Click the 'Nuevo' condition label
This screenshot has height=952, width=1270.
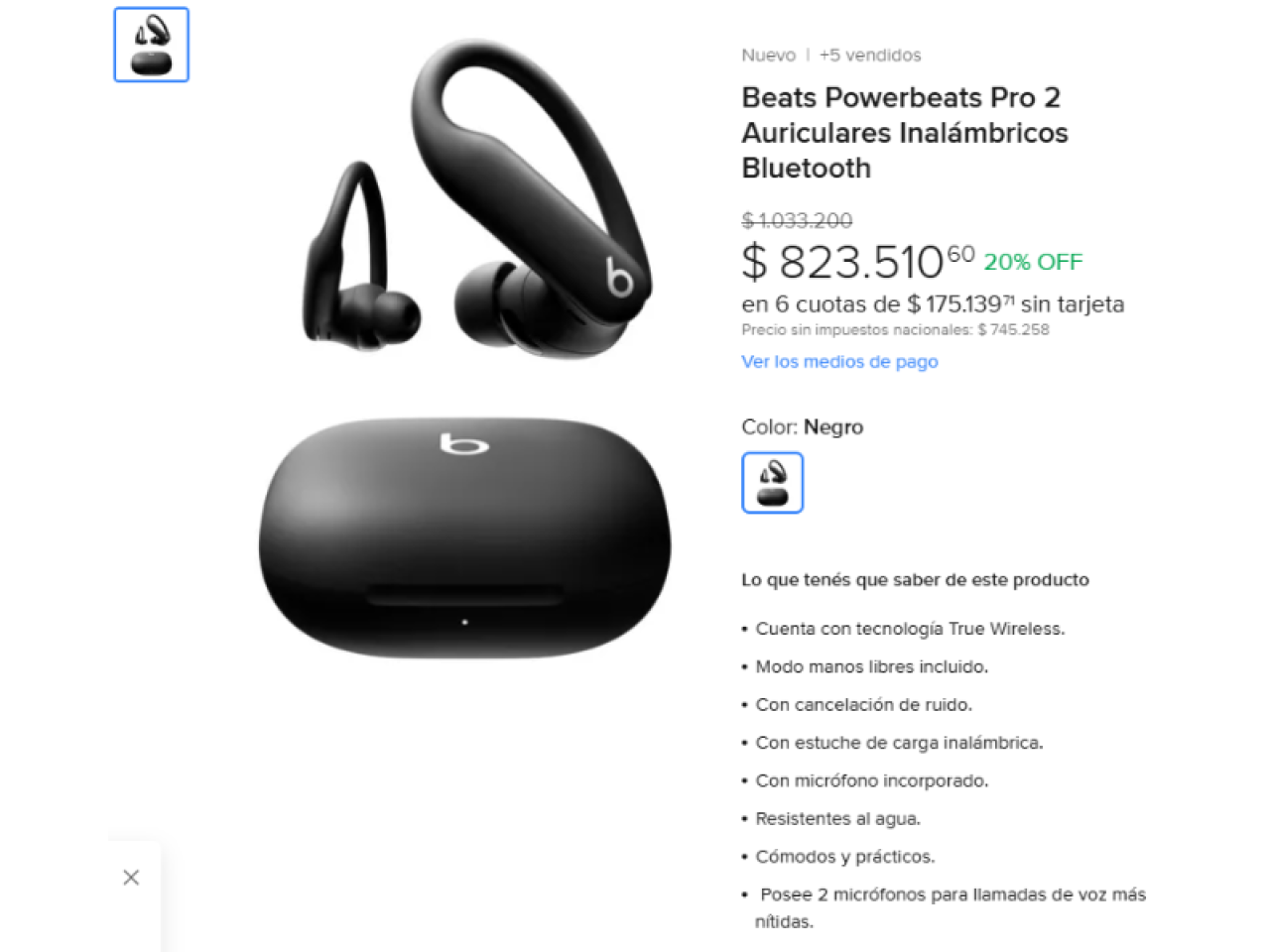coord(769,56)
